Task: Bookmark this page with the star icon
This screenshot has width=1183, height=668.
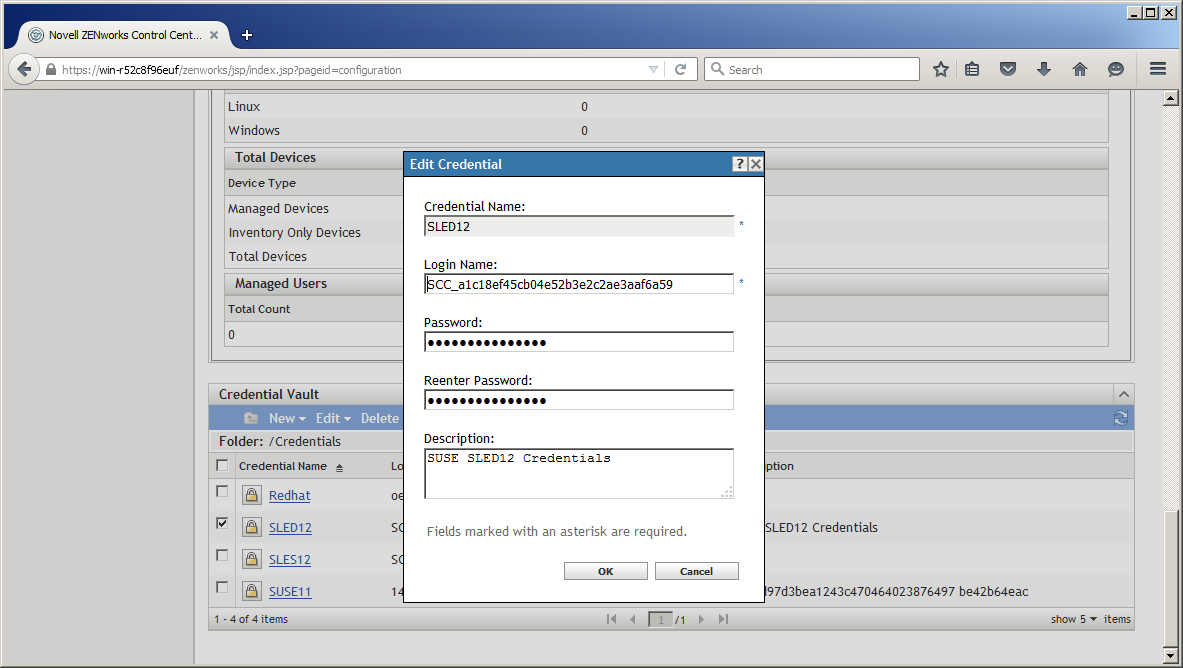Action: point(940,69)
